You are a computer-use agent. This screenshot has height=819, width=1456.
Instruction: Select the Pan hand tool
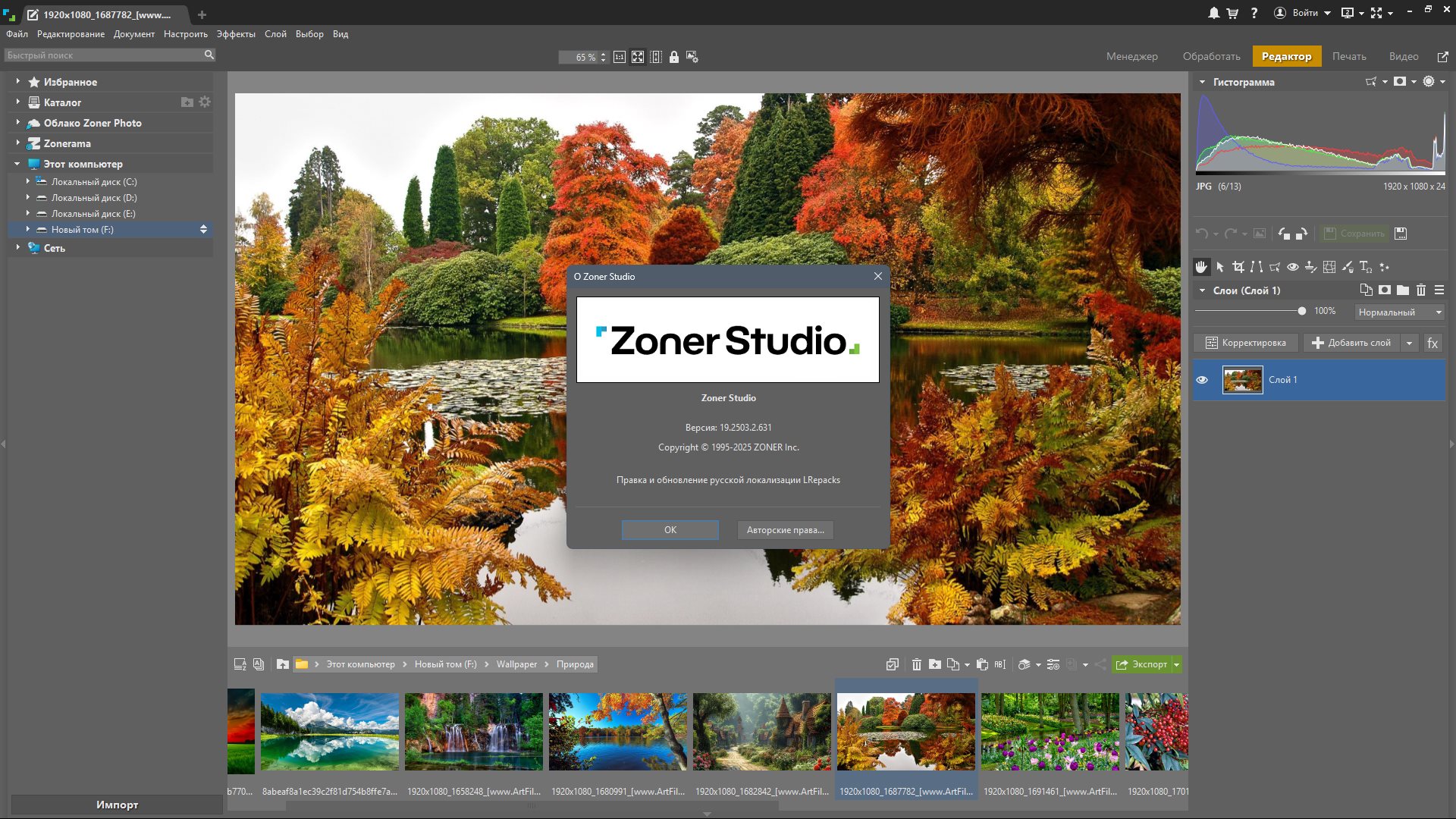[1201, 267]
